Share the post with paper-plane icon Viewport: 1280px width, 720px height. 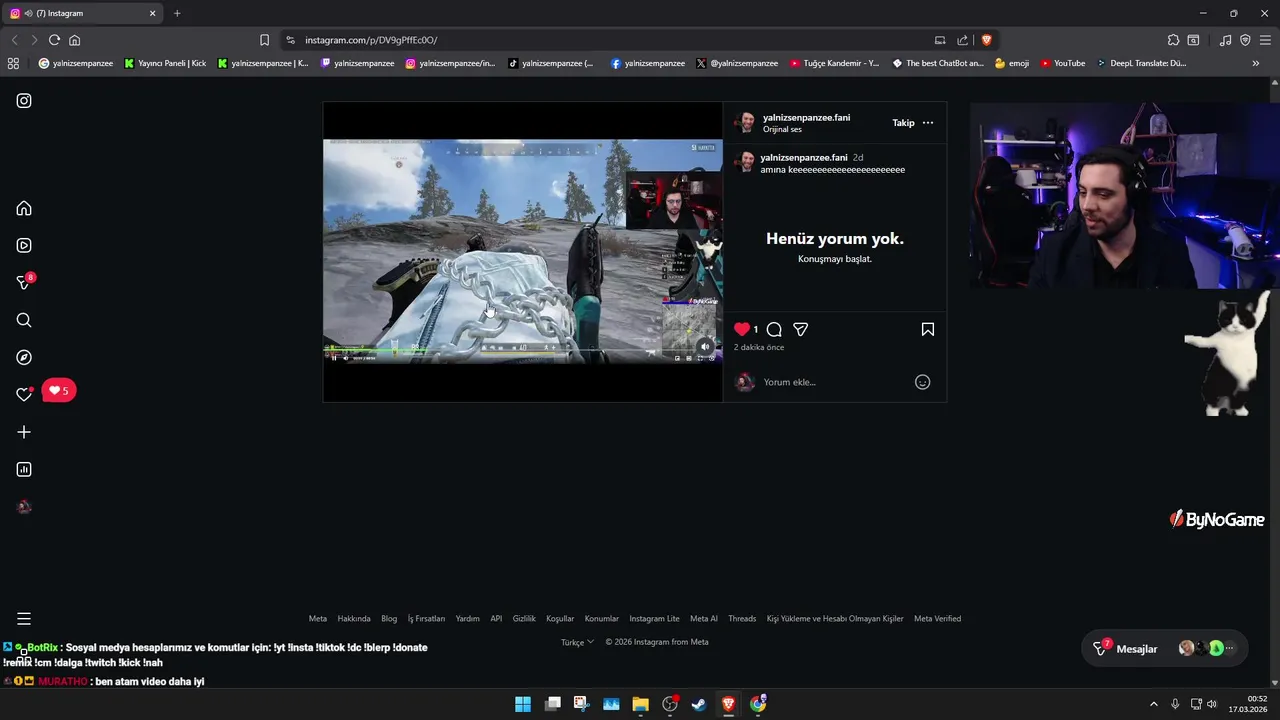pos(800,329)
